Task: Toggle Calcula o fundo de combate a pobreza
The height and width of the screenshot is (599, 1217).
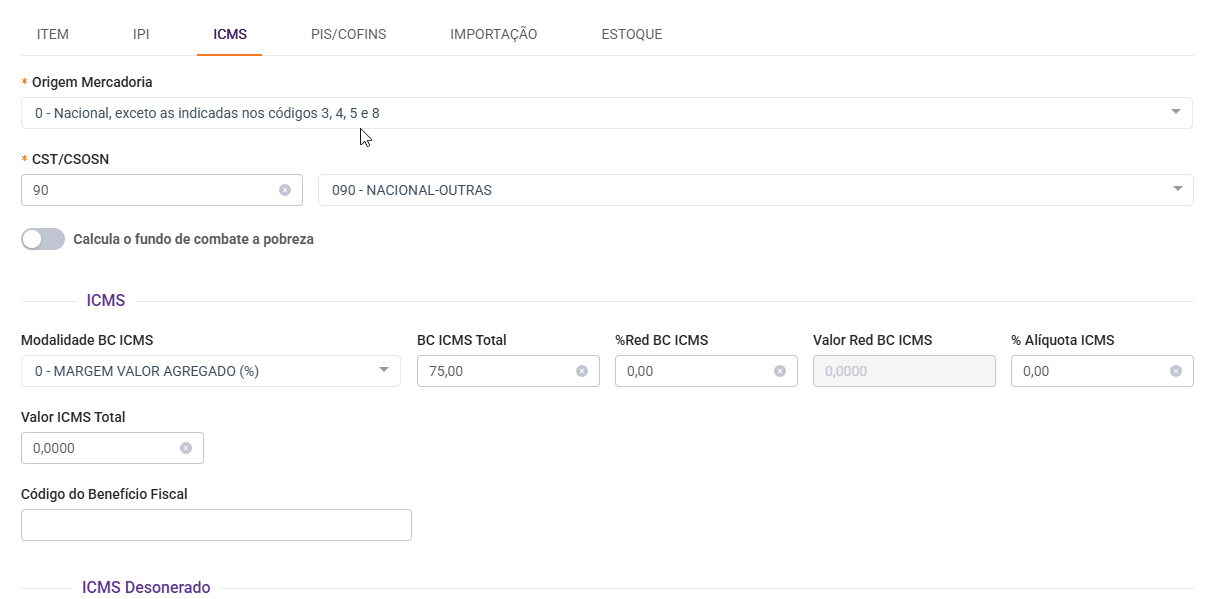Action: [x=43, y=239]
